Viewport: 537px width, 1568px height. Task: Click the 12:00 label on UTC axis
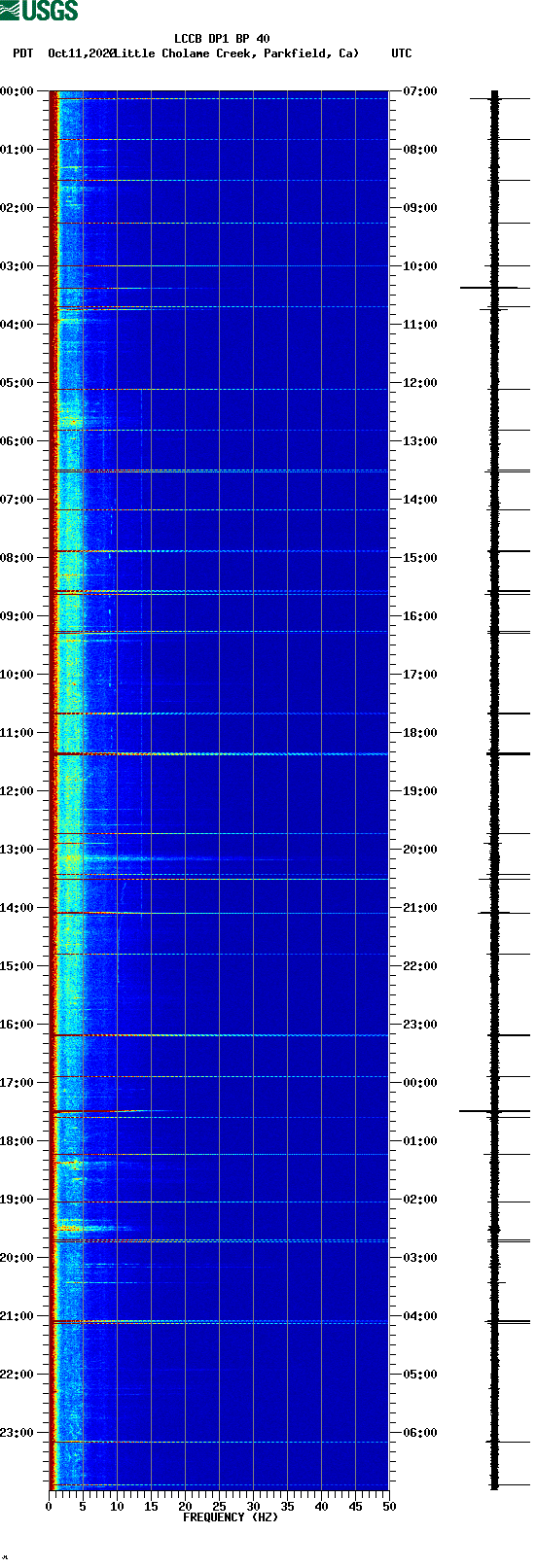click(420, 383)
